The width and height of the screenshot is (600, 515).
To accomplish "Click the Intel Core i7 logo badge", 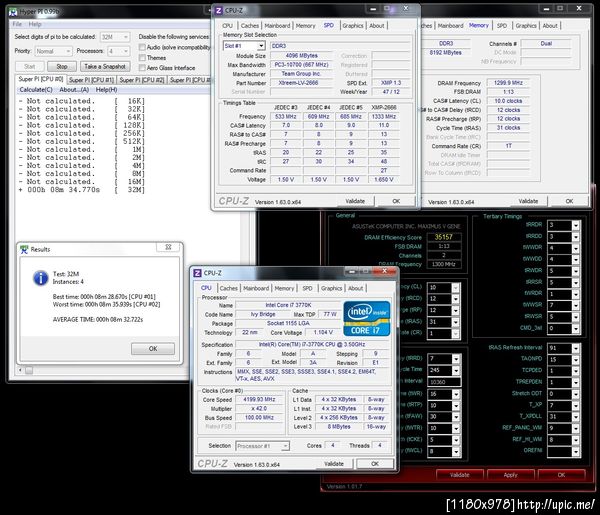I will [x=367, y=318].
